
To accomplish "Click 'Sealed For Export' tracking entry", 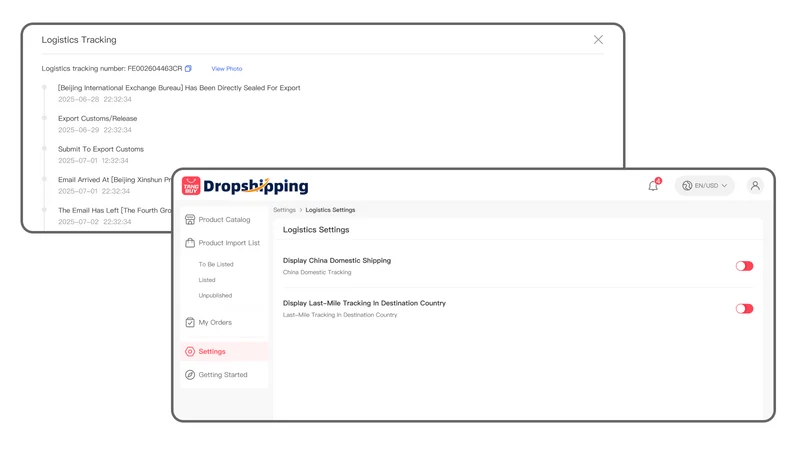I will (x=179, y=88).
